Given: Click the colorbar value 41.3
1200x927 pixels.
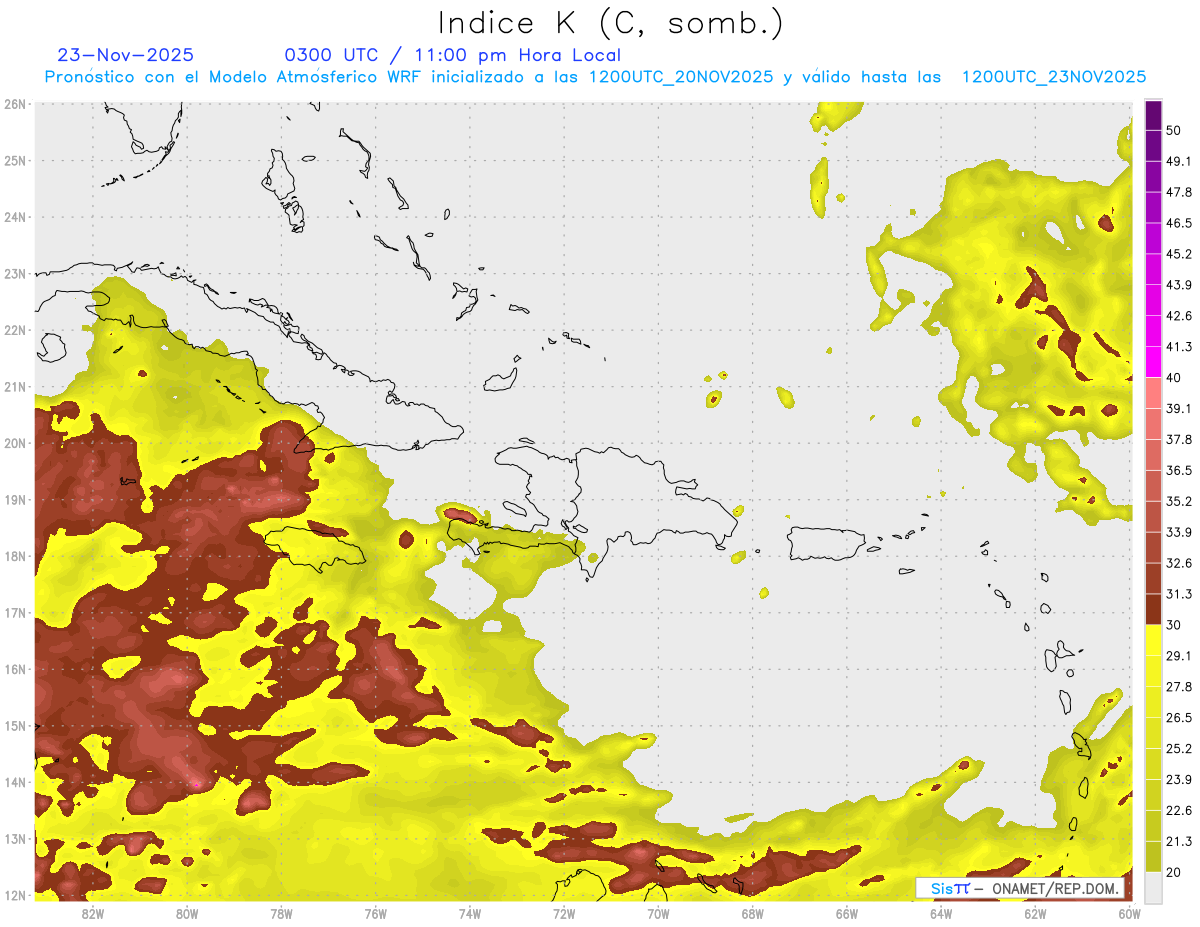Looking at the screenshot, I should [1178, 347].
